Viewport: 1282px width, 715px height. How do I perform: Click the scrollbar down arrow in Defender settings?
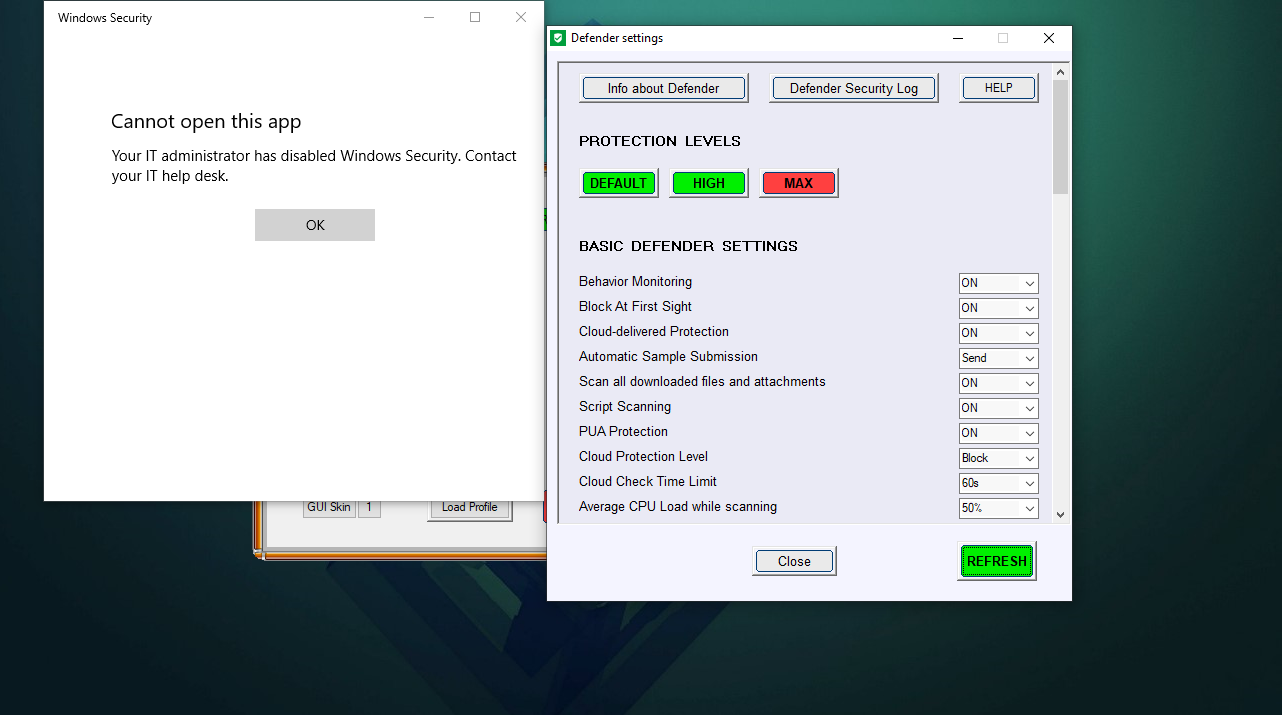tap(1061, 515)
